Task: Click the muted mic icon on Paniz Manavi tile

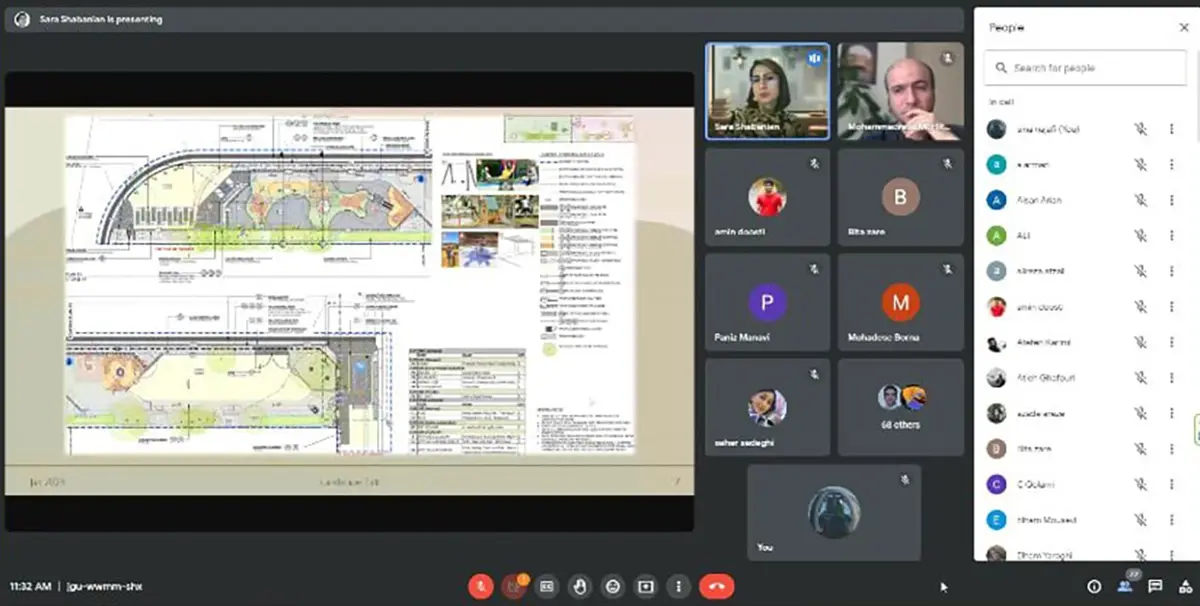Action: tap(814, 269)
